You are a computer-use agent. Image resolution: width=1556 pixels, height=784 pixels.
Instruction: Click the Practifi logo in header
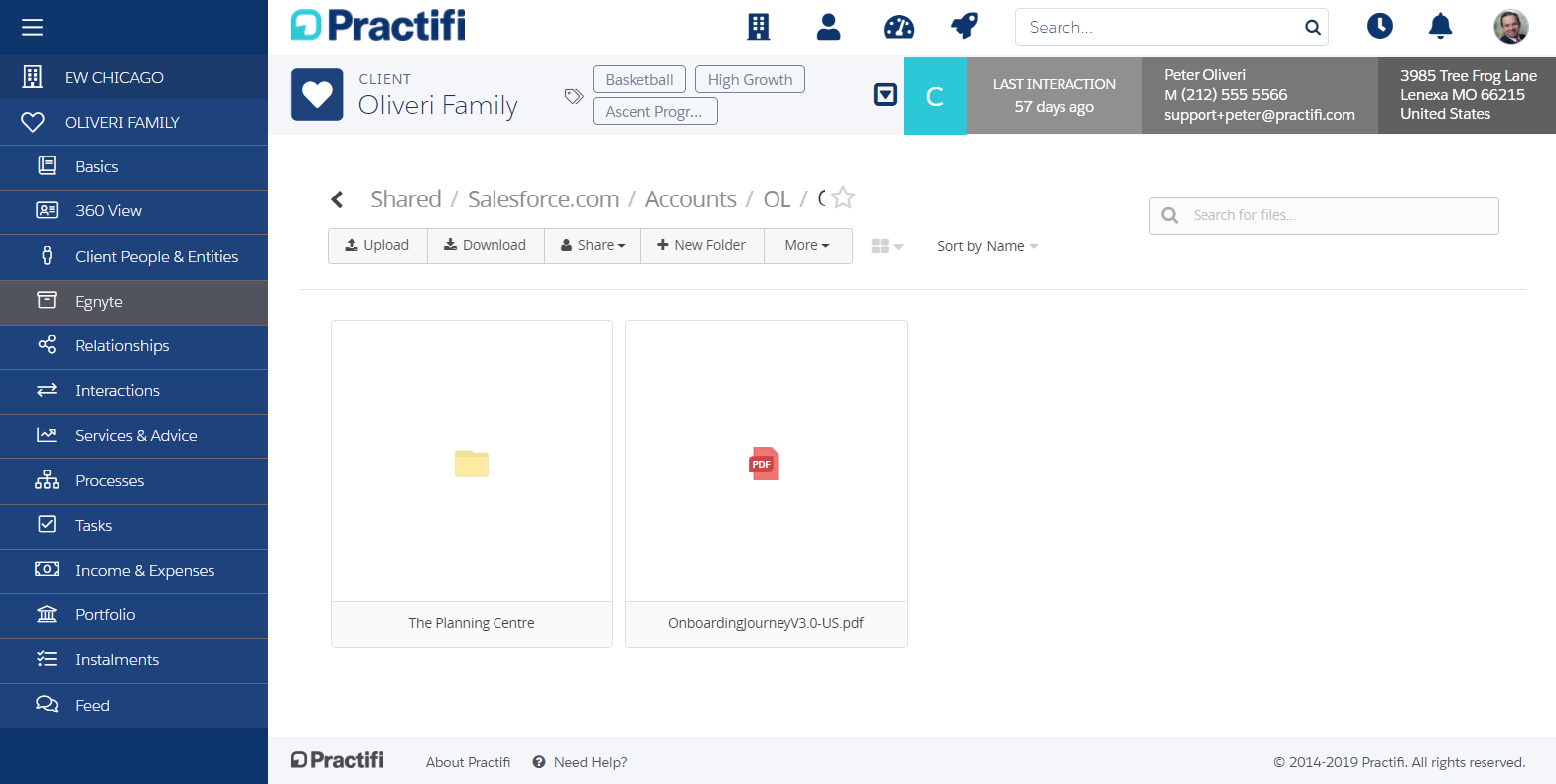click(377, 26)
